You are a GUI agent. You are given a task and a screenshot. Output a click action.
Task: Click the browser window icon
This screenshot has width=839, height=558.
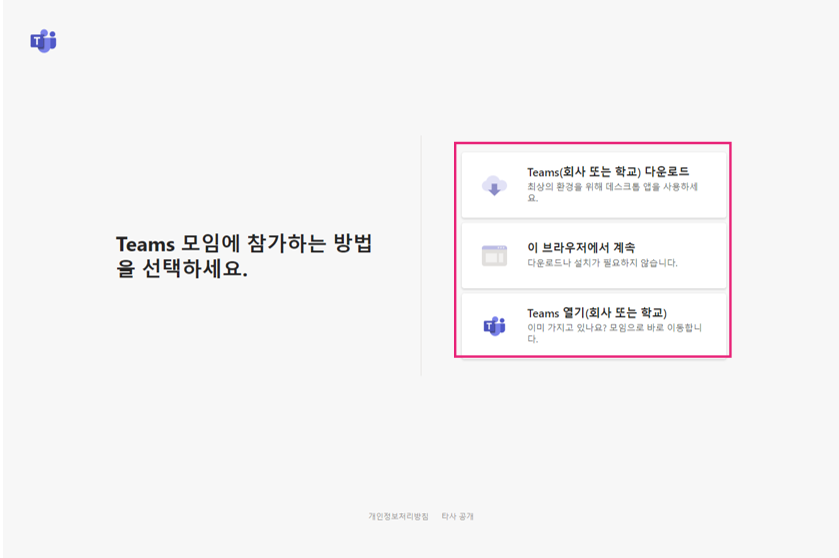pos(494,256)
